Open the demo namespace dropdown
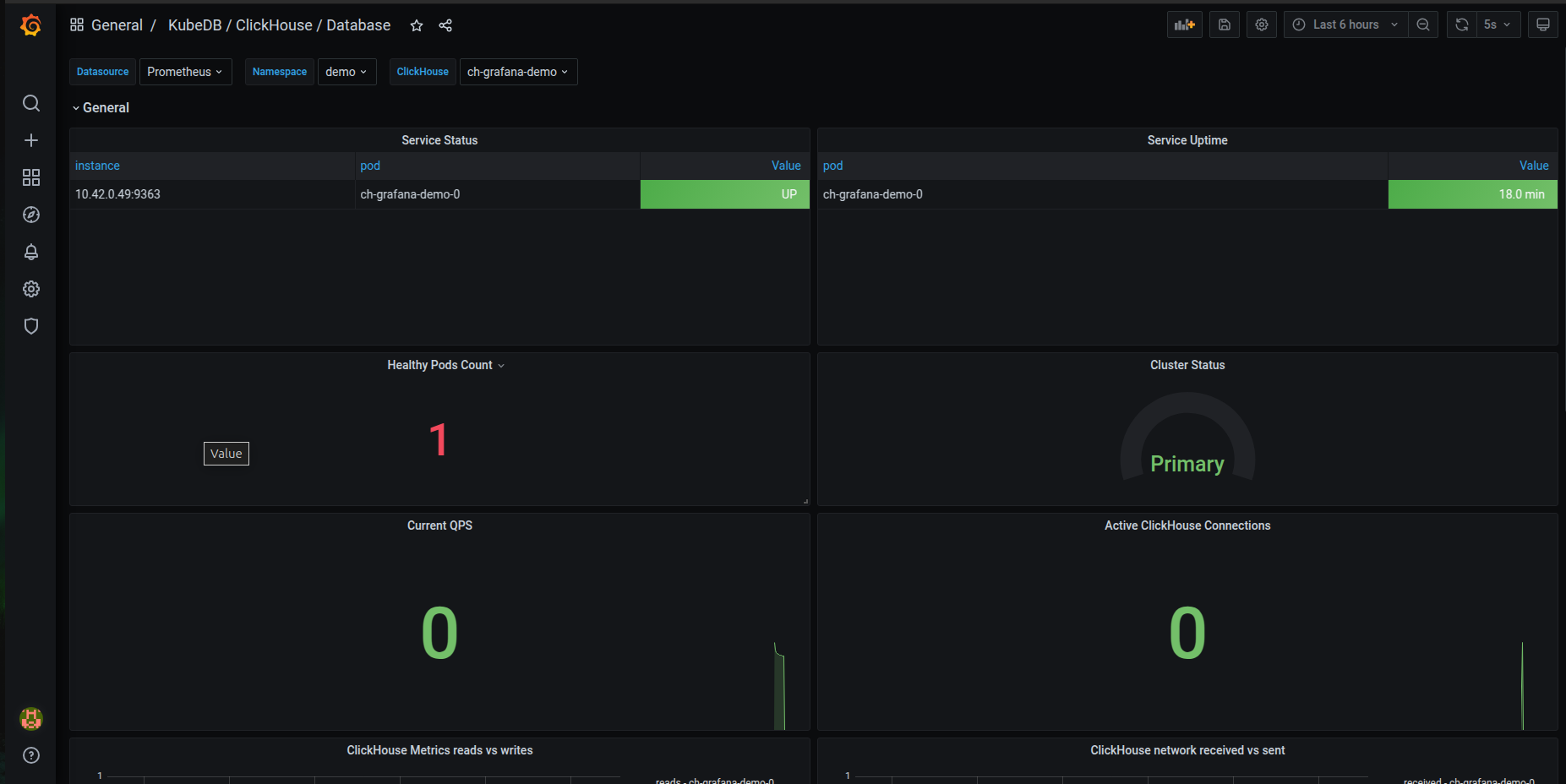The image size is (1566, 784). point(346,72)
